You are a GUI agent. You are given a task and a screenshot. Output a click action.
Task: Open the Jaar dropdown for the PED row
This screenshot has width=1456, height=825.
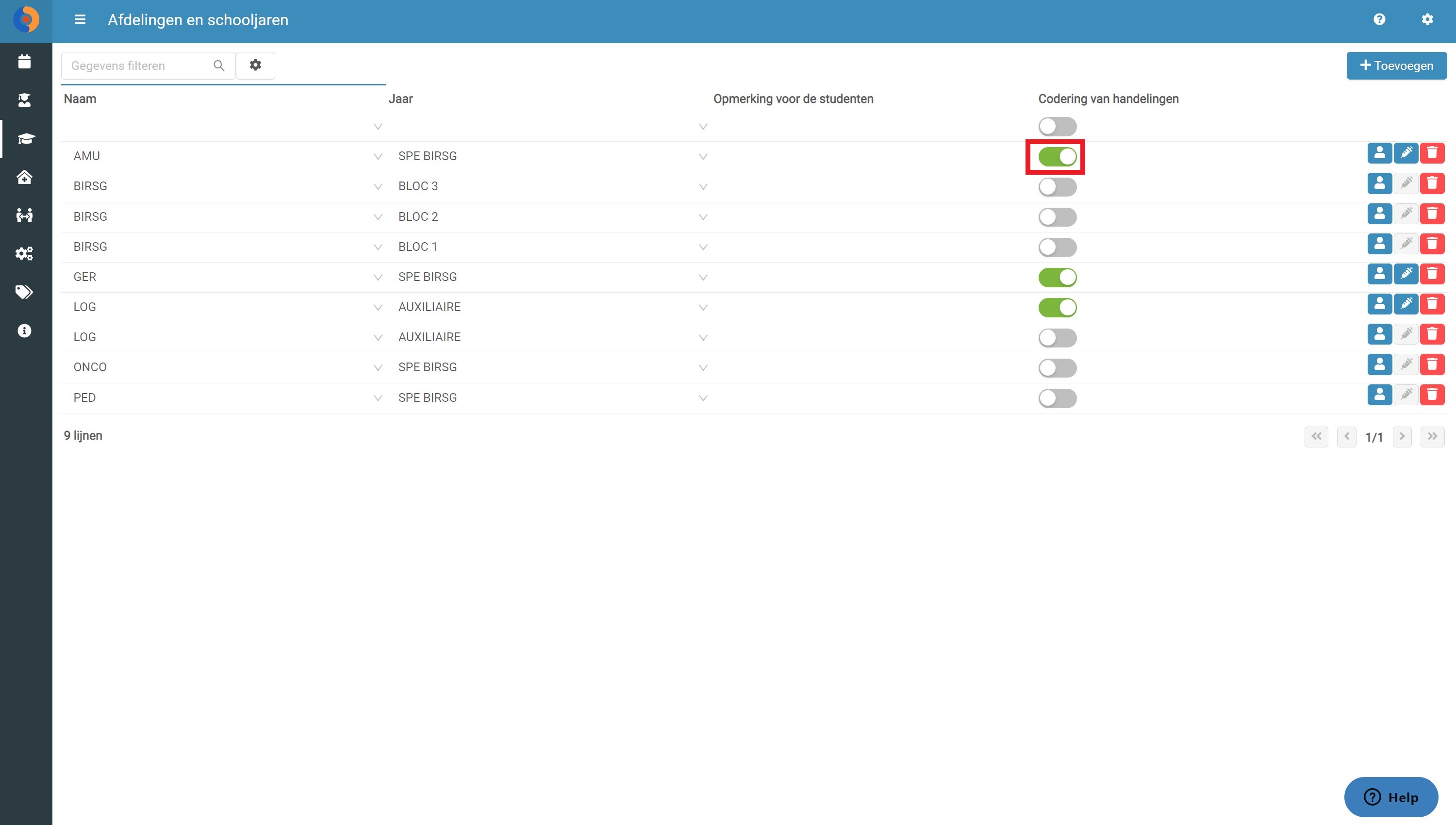tap(703, 398)
